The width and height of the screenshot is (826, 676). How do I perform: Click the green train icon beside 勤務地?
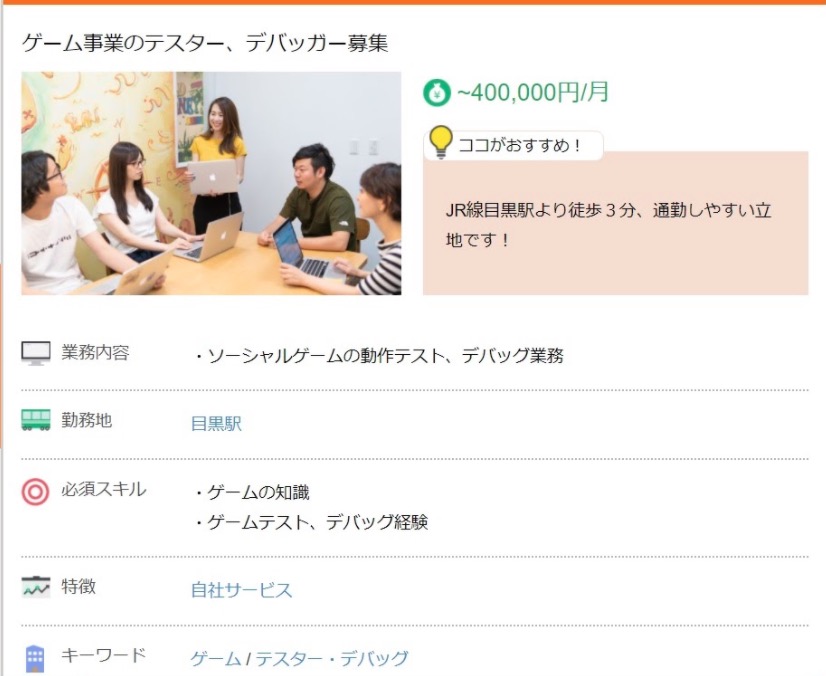(x=36, y=420)
